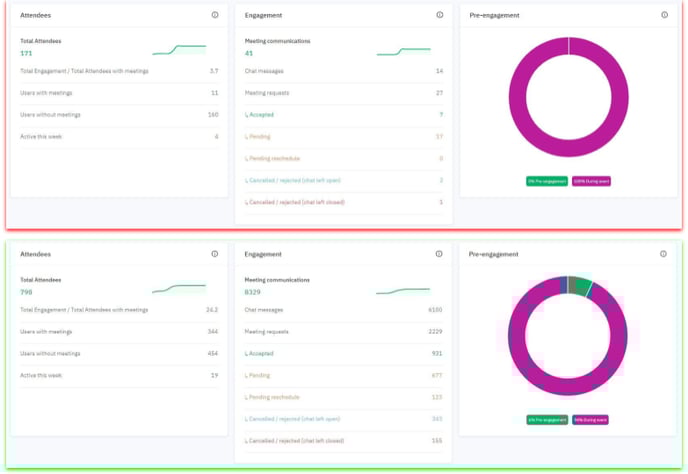Toggle the 94% During event legend badge
The height and width of the screenshot is (474, 688).
pos(590,420)
